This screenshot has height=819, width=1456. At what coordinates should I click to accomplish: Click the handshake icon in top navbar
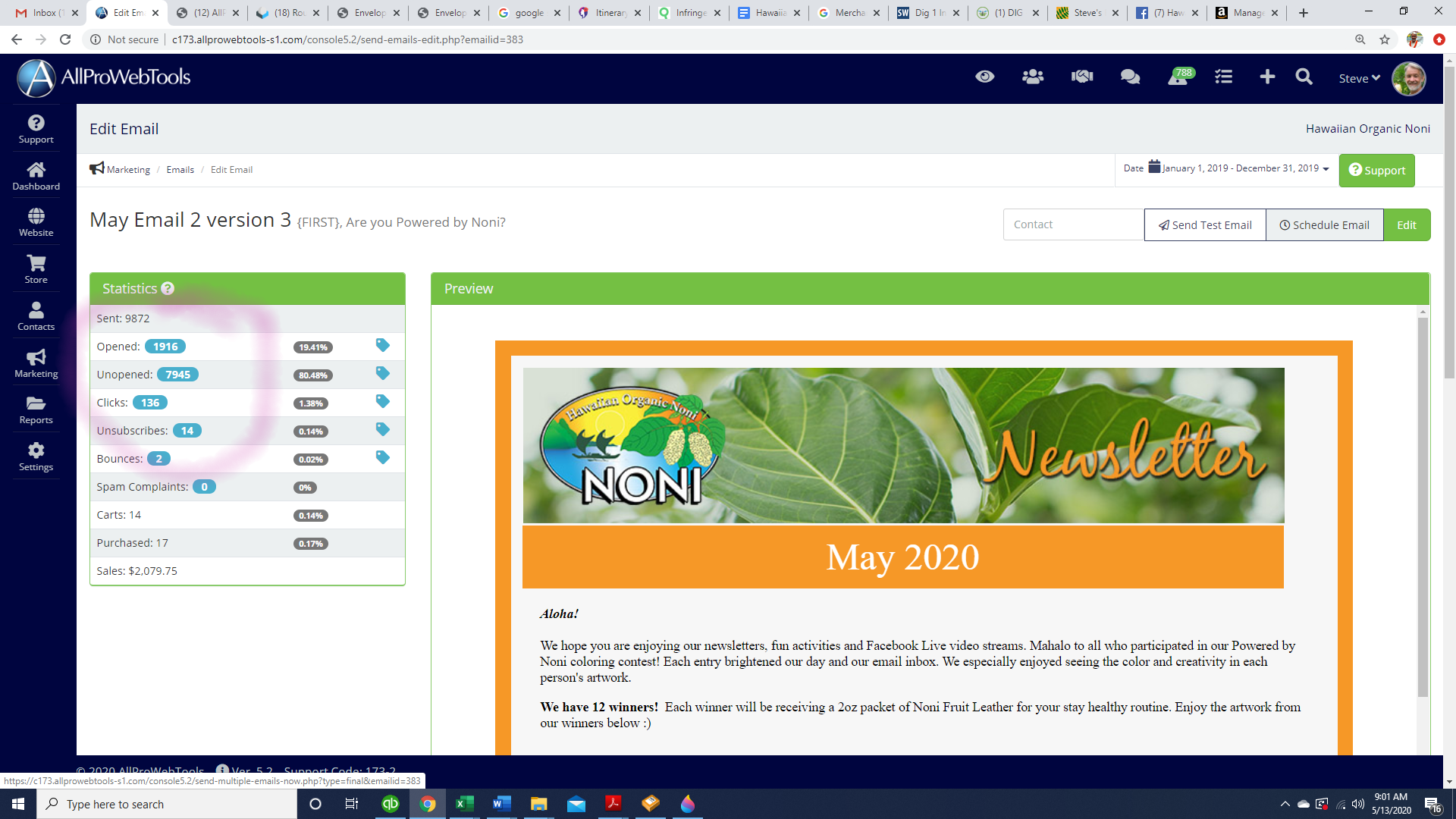coord(1082,77)
